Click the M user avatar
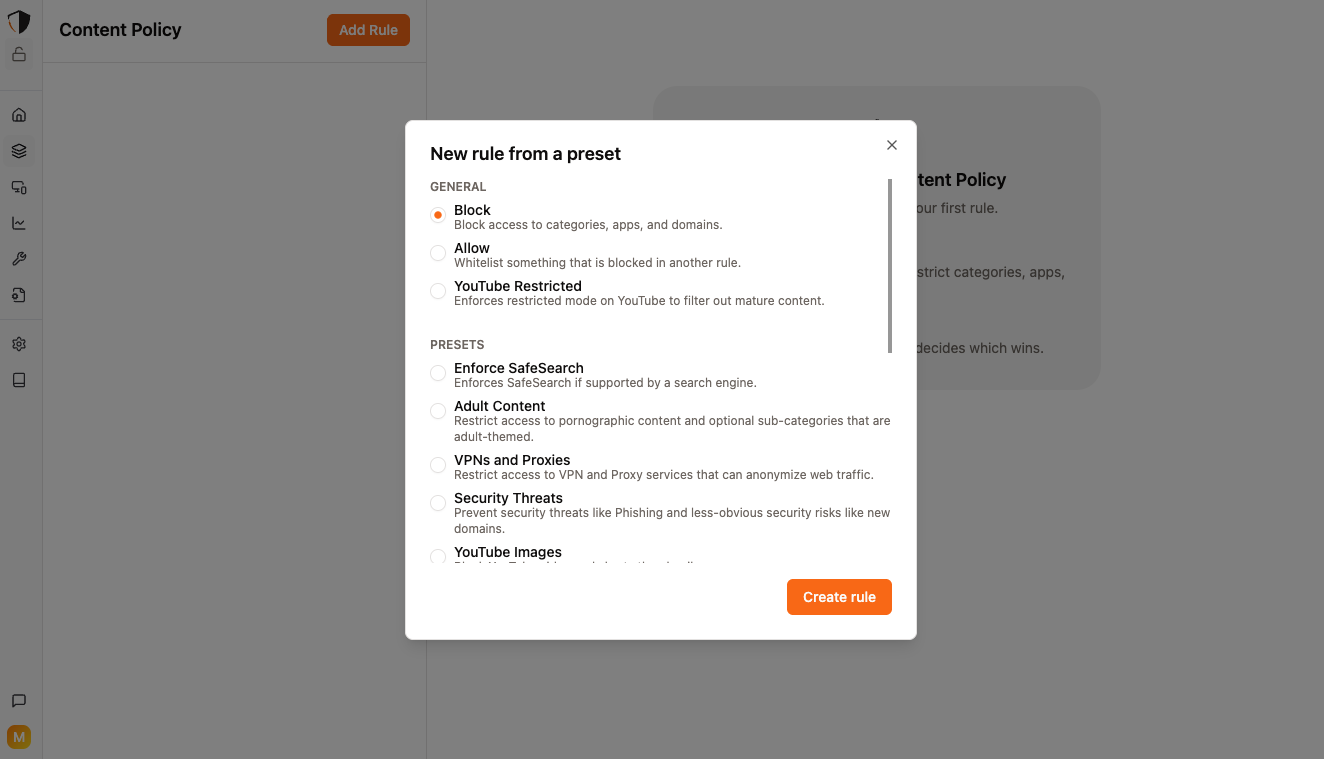 click(19, 737)
